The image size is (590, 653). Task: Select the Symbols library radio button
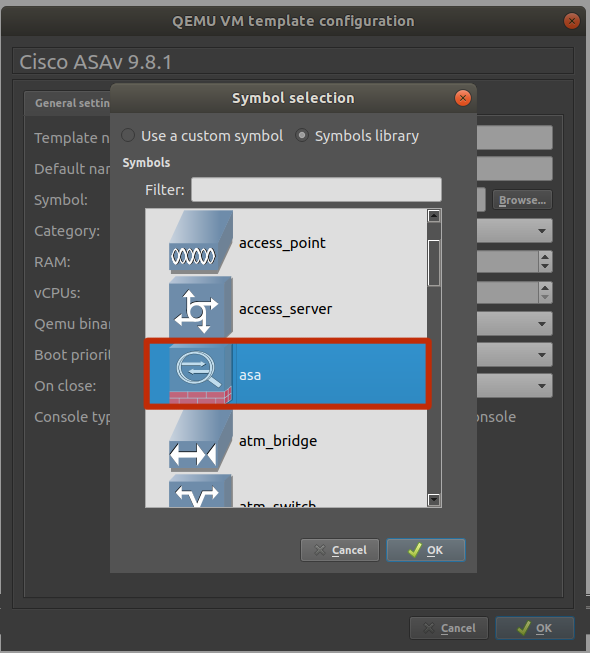point(301,135)
